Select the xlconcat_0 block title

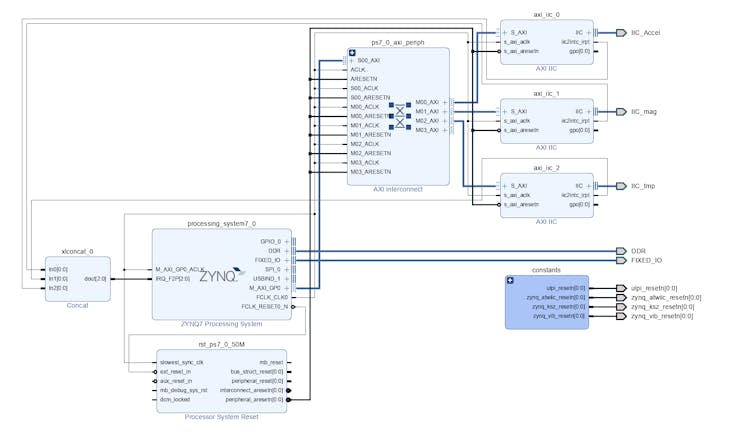click(77, 253)
